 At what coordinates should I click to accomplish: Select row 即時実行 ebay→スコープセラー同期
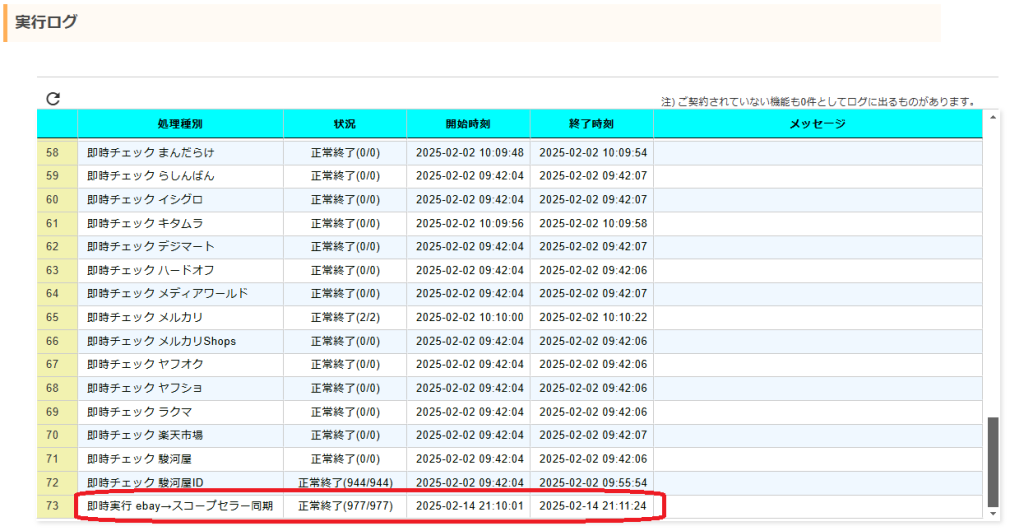pyautogui.click(x=509, y=506)
